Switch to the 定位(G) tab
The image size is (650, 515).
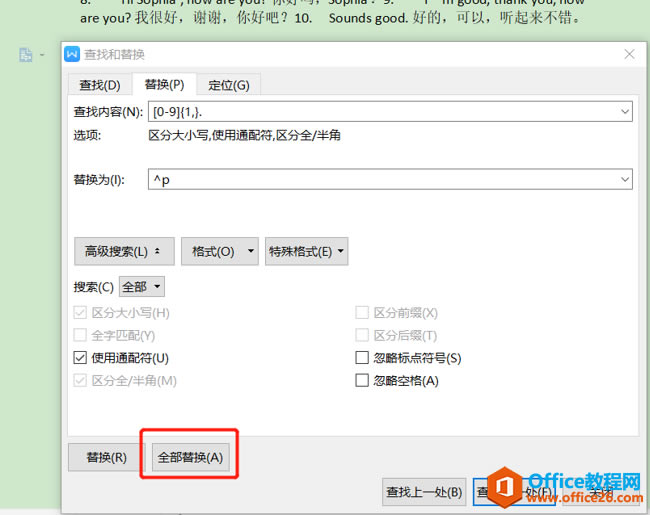(x=229, y=85)
